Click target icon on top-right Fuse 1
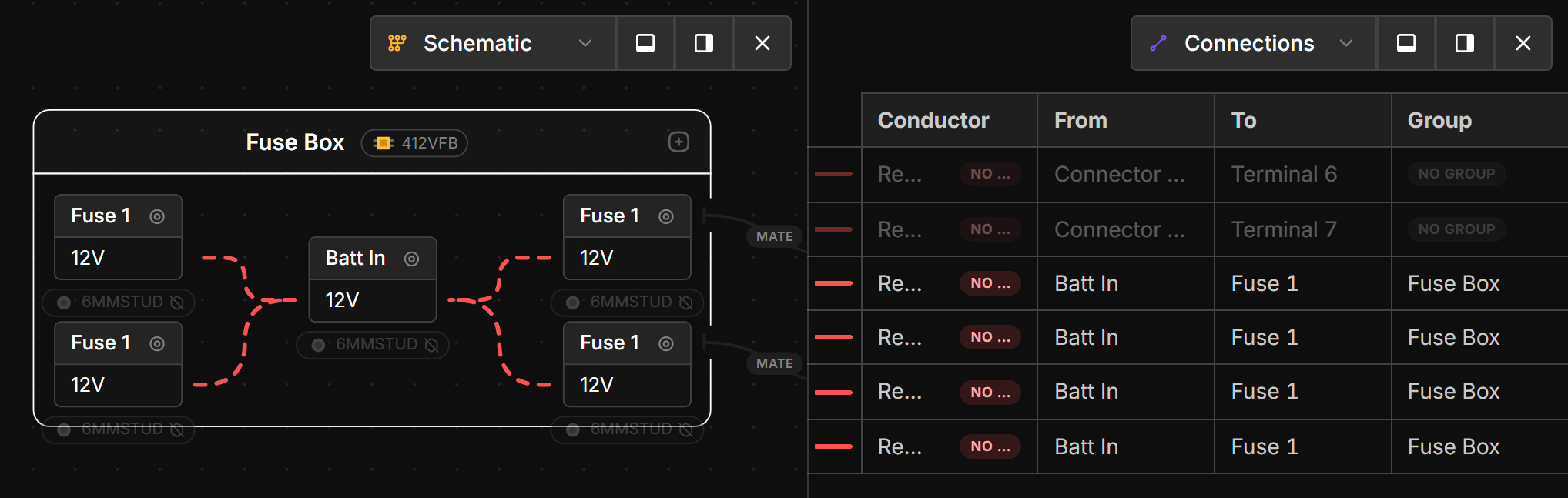The image size is (1568, 498). 666,216
